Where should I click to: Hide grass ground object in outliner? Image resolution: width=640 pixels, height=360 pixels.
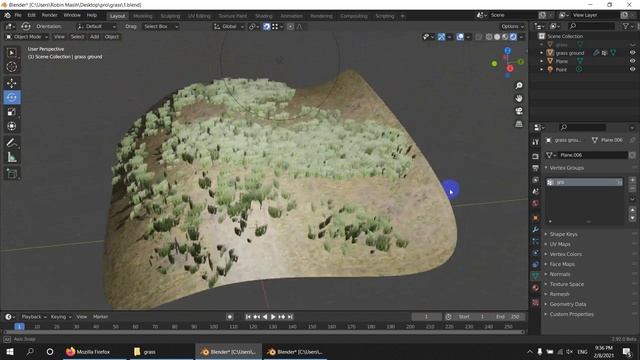(632, 53)
